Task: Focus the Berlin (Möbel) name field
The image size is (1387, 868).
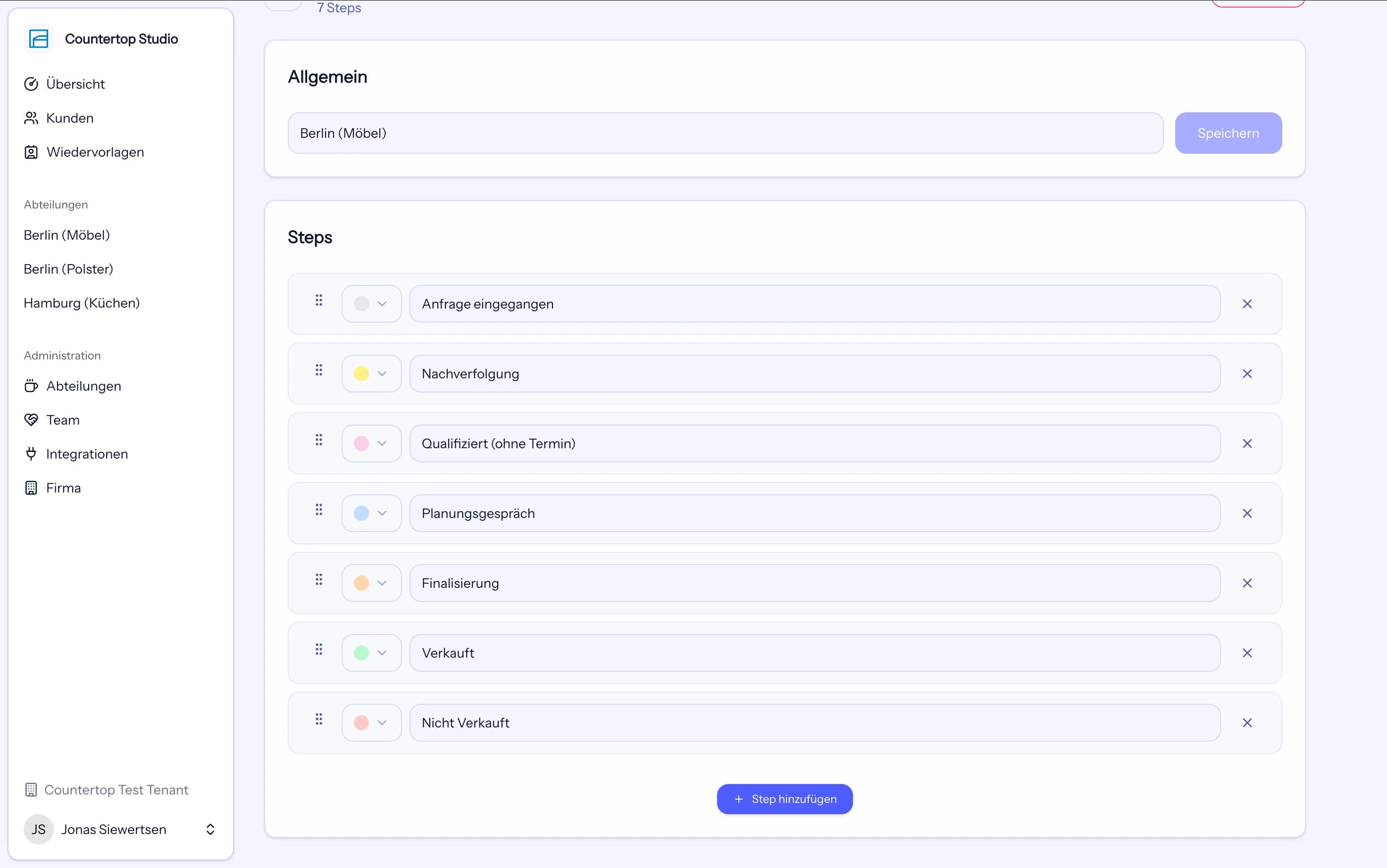Action: point(726,133)
